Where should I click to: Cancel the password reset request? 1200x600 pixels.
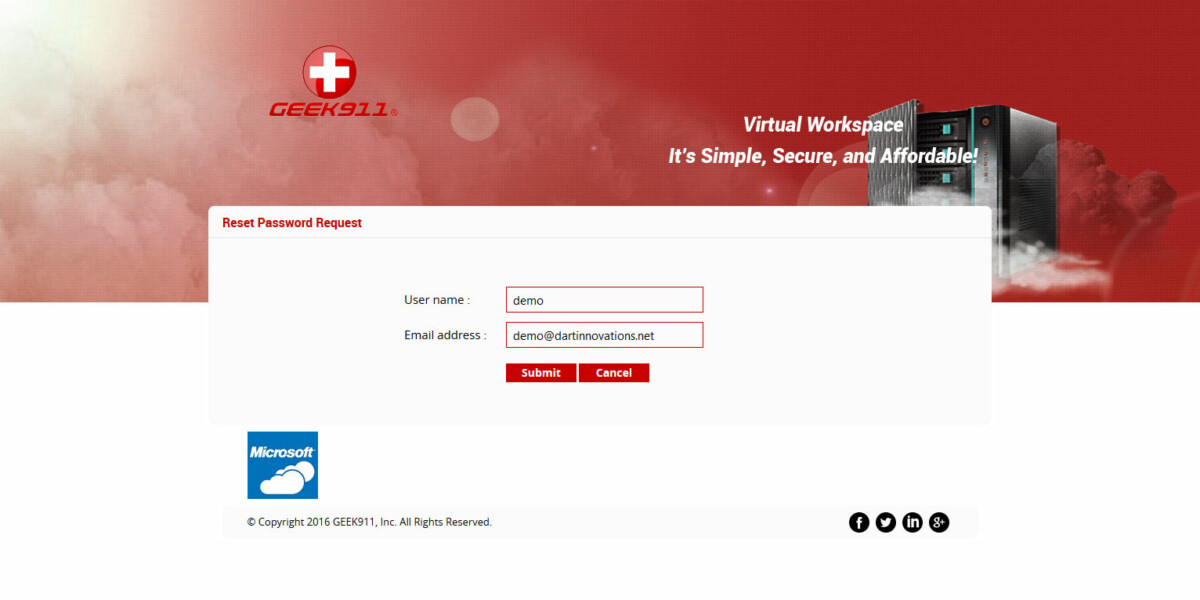click(x=614, y=372)
